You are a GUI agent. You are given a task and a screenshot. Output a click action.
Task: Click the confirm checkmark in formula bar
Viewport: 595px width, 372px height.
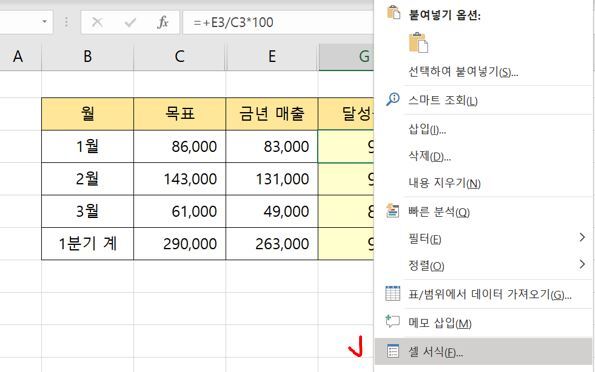pyautogui.click(x=130, y=22)
